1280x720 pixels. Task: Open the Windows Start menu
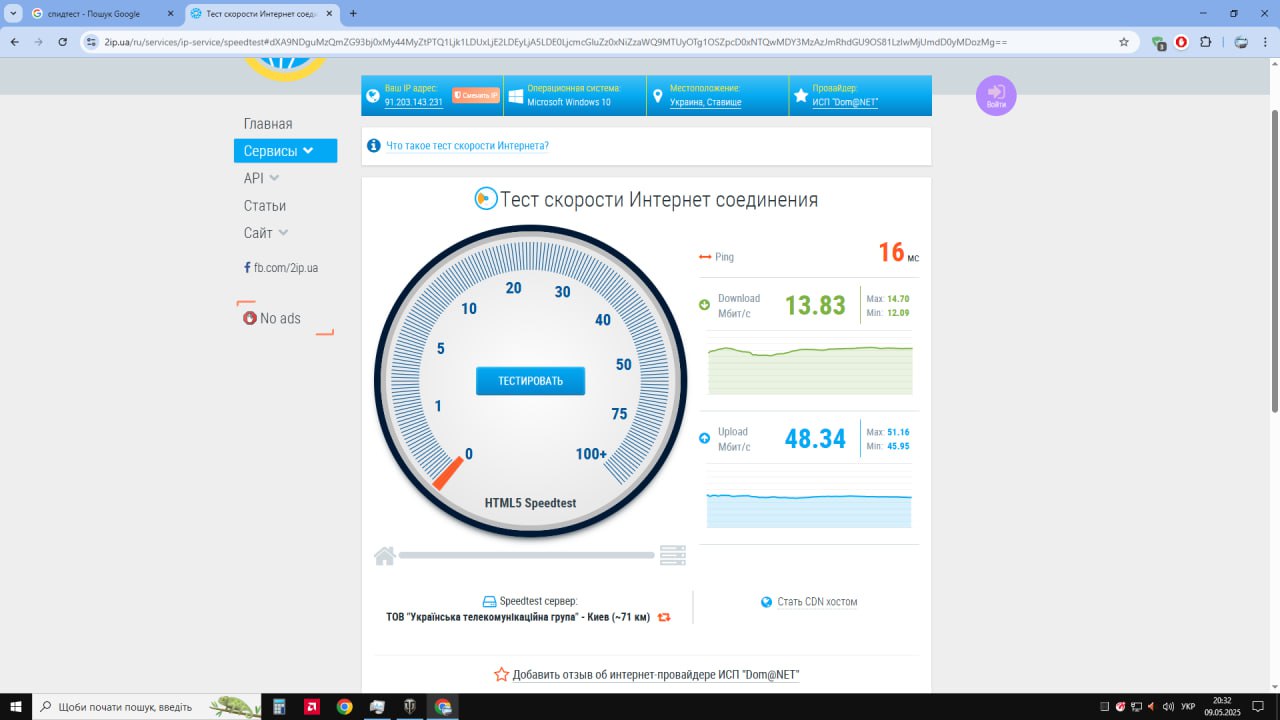point(15,706)
